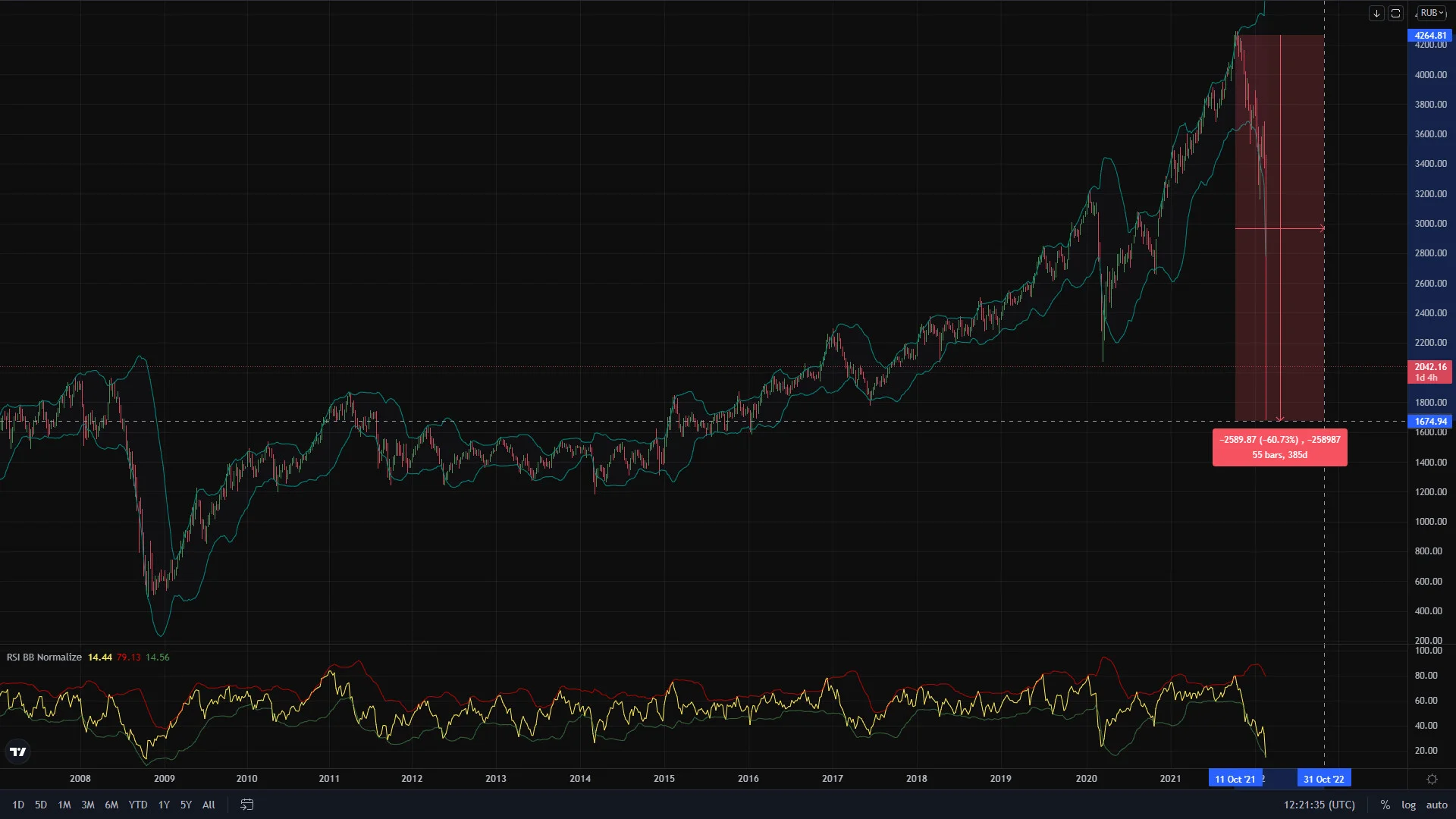This screenshot has width=1456, height=819.
Task: Click the 1000.00 price axis label
Action: click(x=1431, y=522)
